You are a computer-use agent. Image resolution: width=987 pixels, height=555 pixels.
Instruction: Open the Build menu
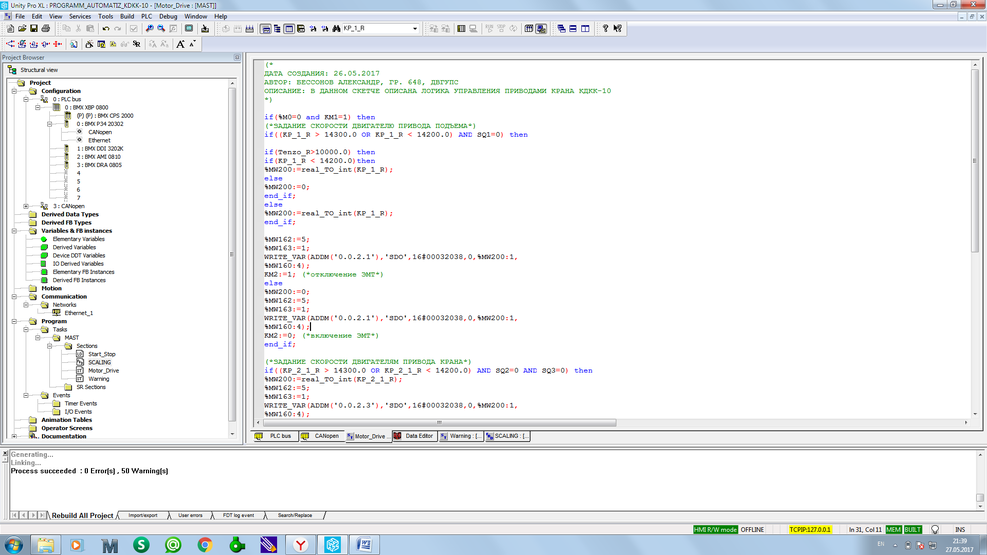[127, 17]
